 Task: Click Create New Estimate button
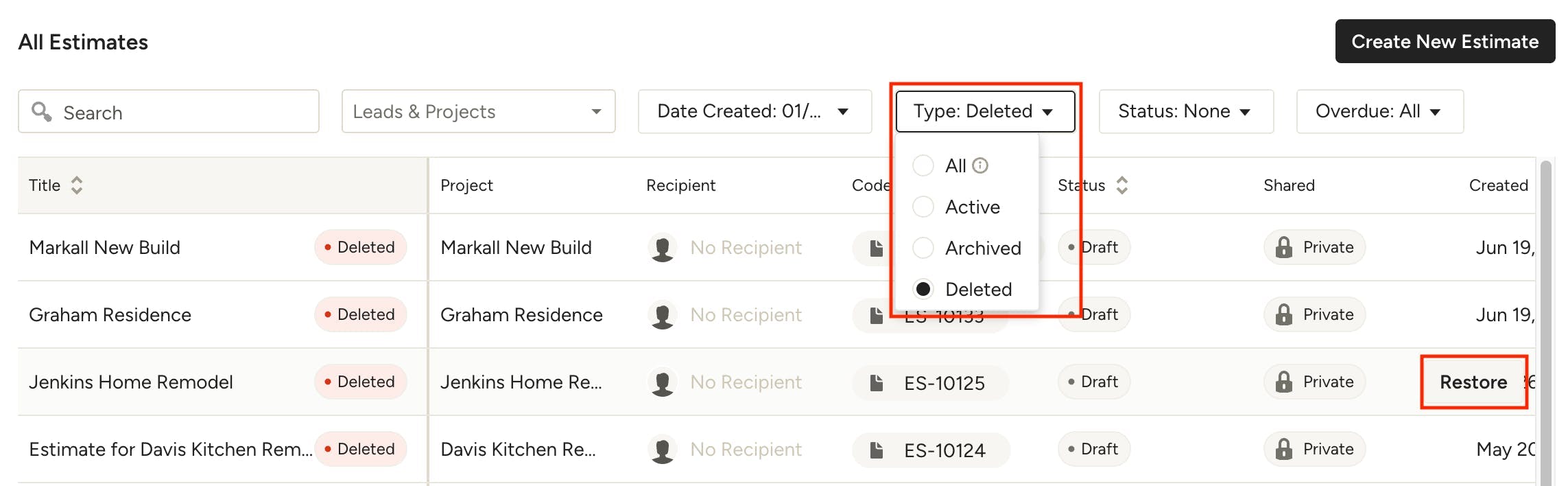1445,41
